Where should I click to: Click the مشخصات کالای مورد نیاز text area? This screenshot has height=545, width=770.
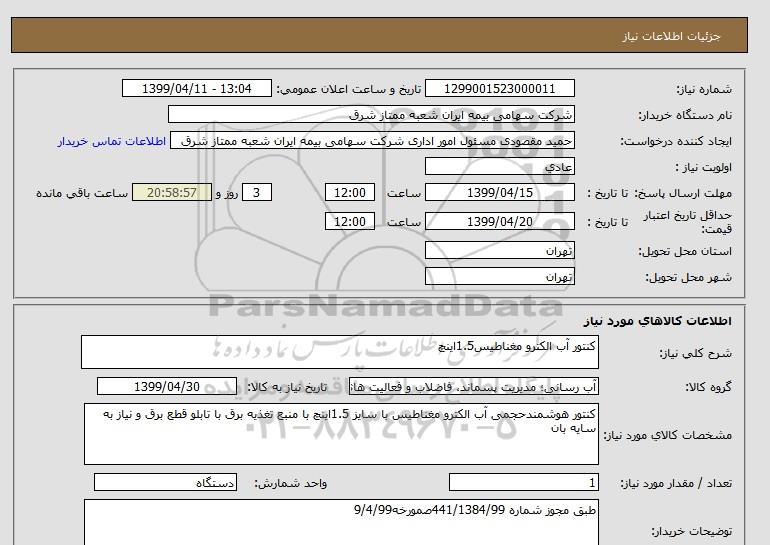tap(341, 434)
